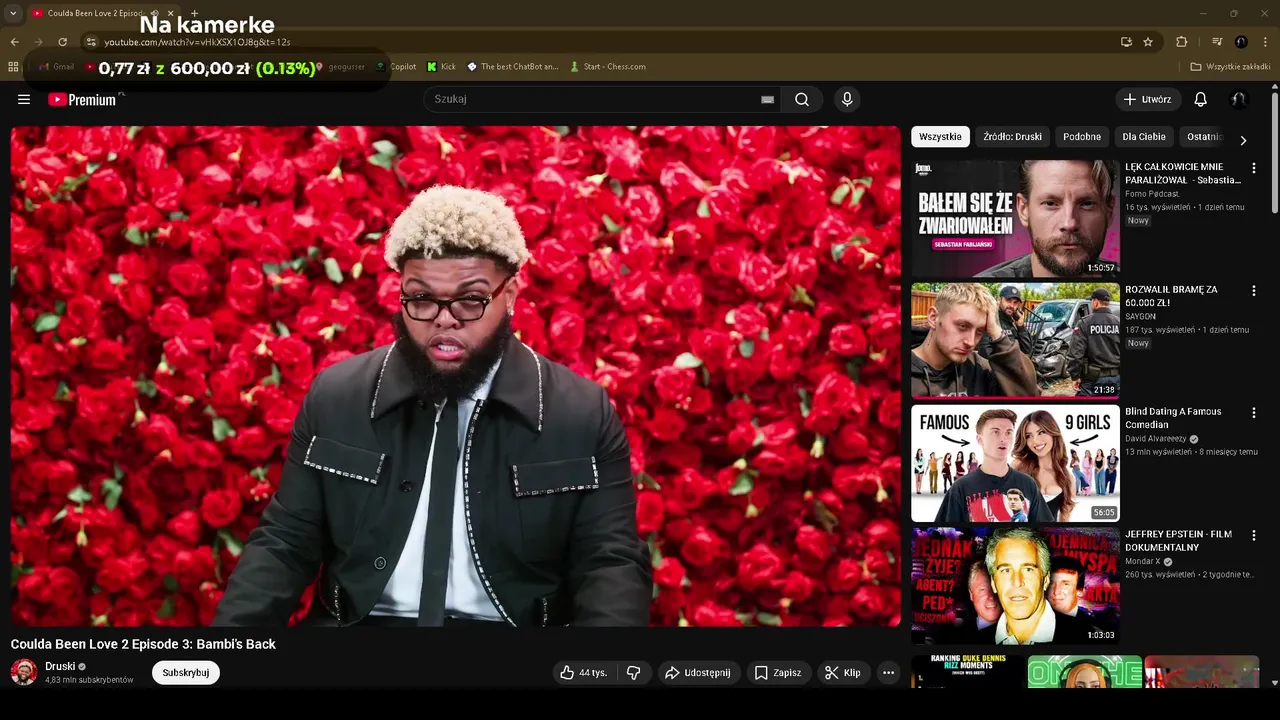Open ROZWALIŁ BRAMĘ police car thumbnail
This screenshot has width=1280, height=720.
click(1015, 341)
